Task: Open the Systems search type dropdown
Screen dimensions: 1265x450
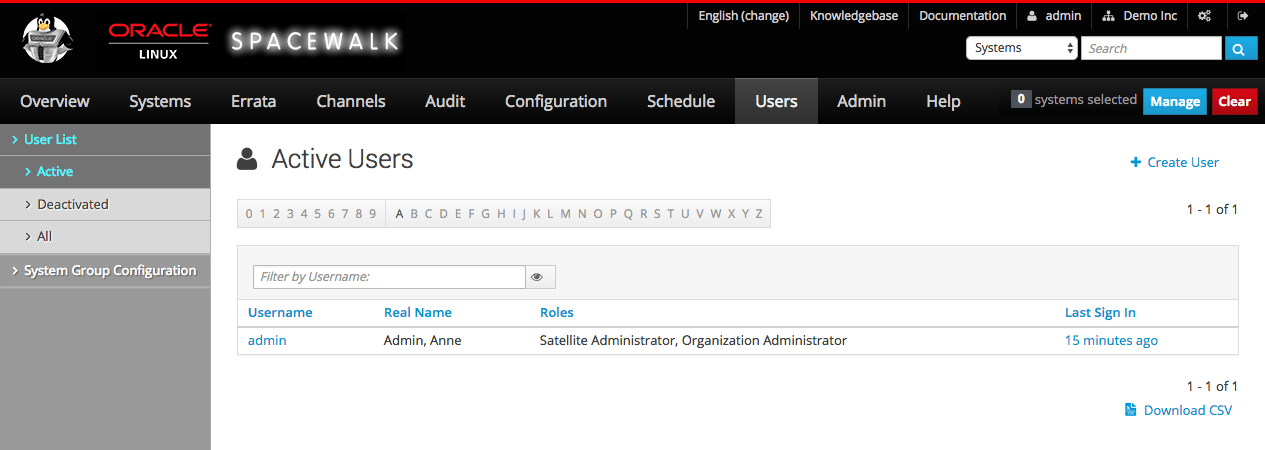Action: point(1022,48)
